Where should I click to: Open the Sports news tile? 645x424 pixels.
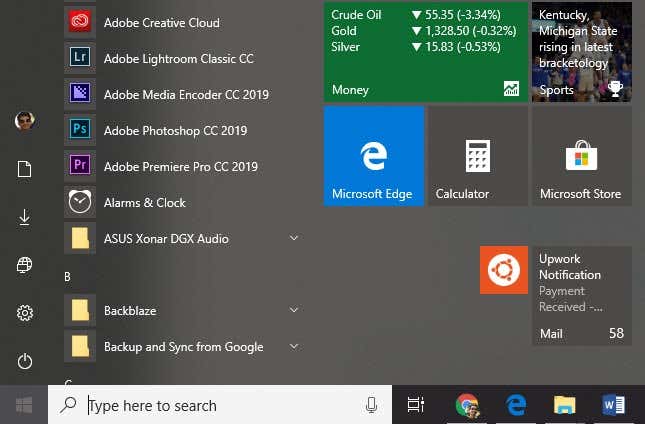tap(580, 52)
